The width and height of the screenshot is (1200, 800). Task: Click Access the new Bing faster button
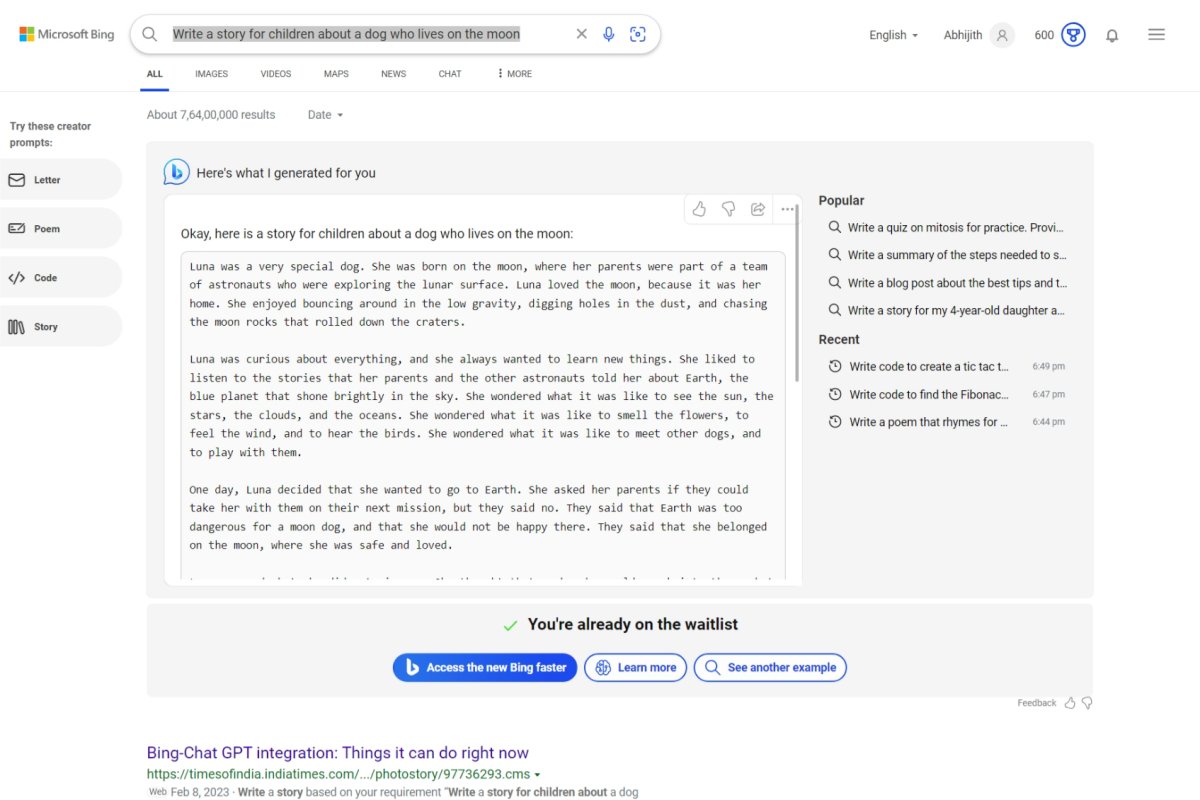485,668
